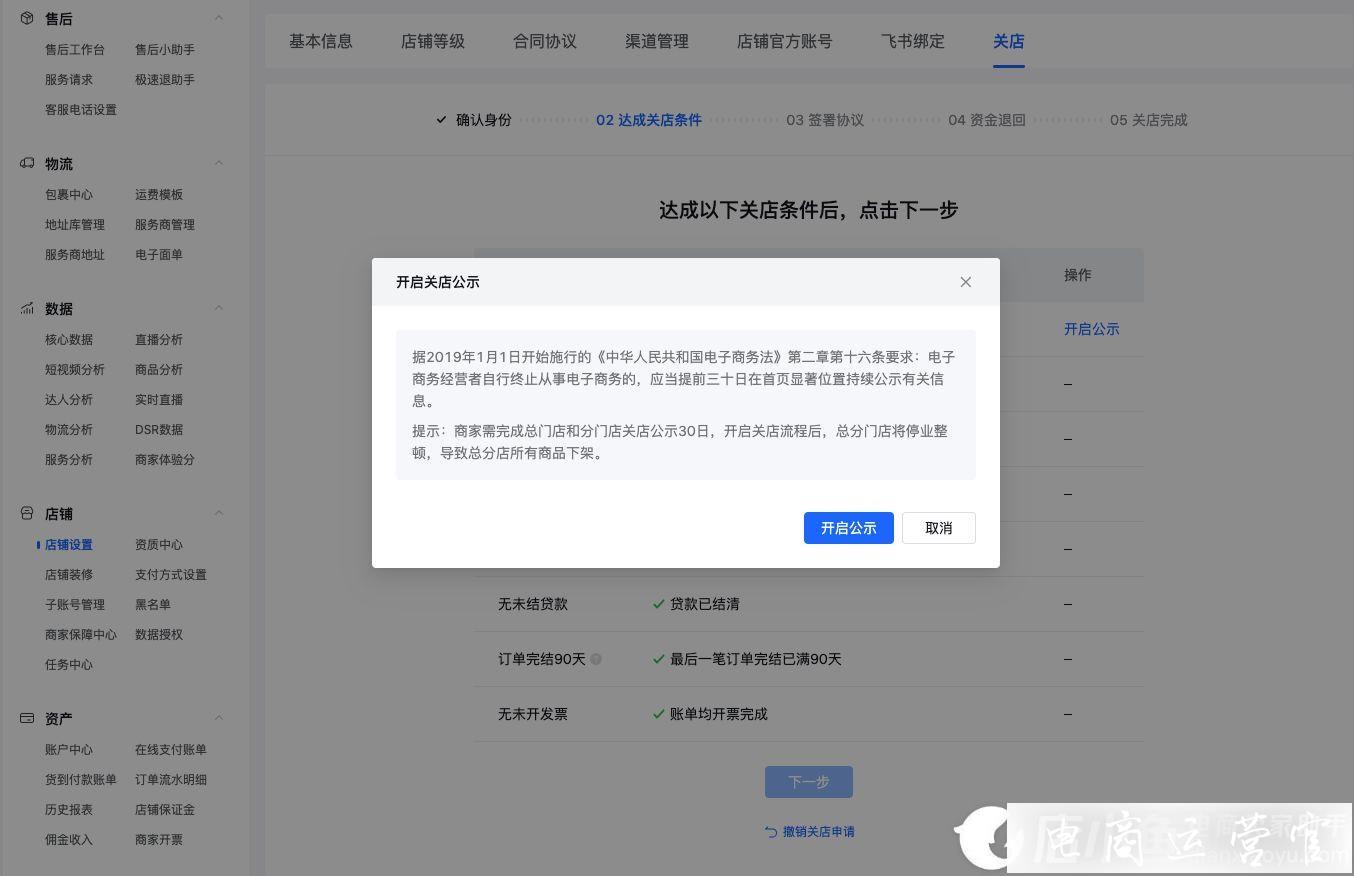The width and height of the screenshot is (1354, 876).
Task: Go to 服务请求 in sidebar
Action: 69,79
